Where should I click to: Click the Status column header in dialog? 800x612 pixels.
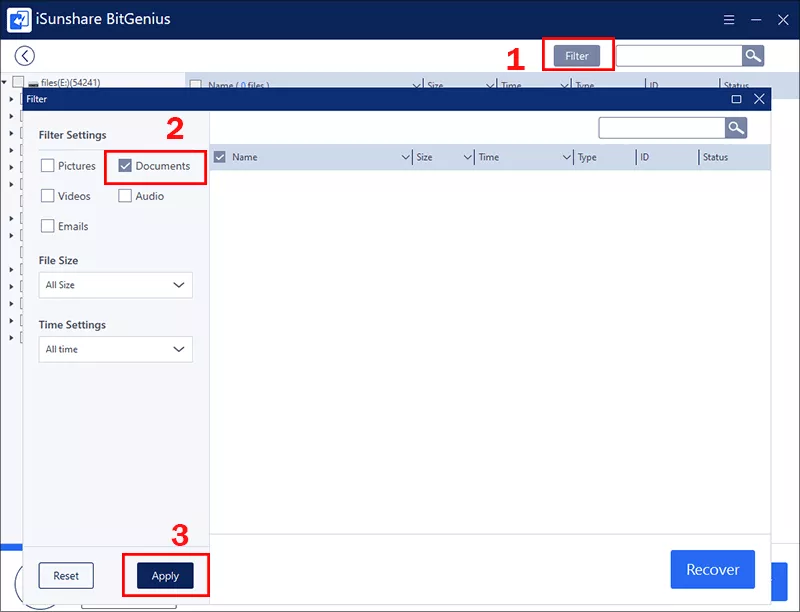715,157
